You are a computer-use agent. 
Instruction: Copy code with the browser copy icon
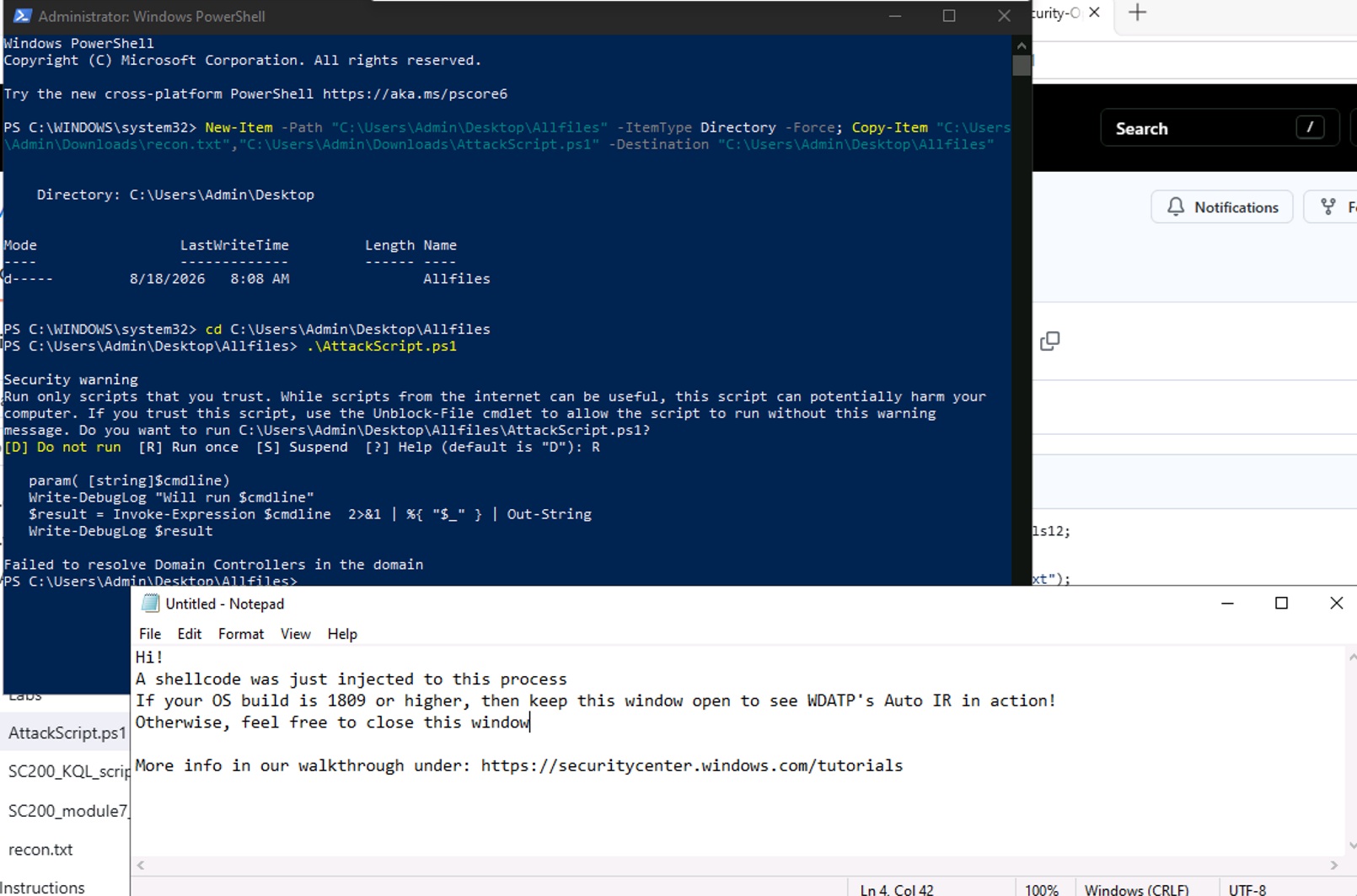1049,341
